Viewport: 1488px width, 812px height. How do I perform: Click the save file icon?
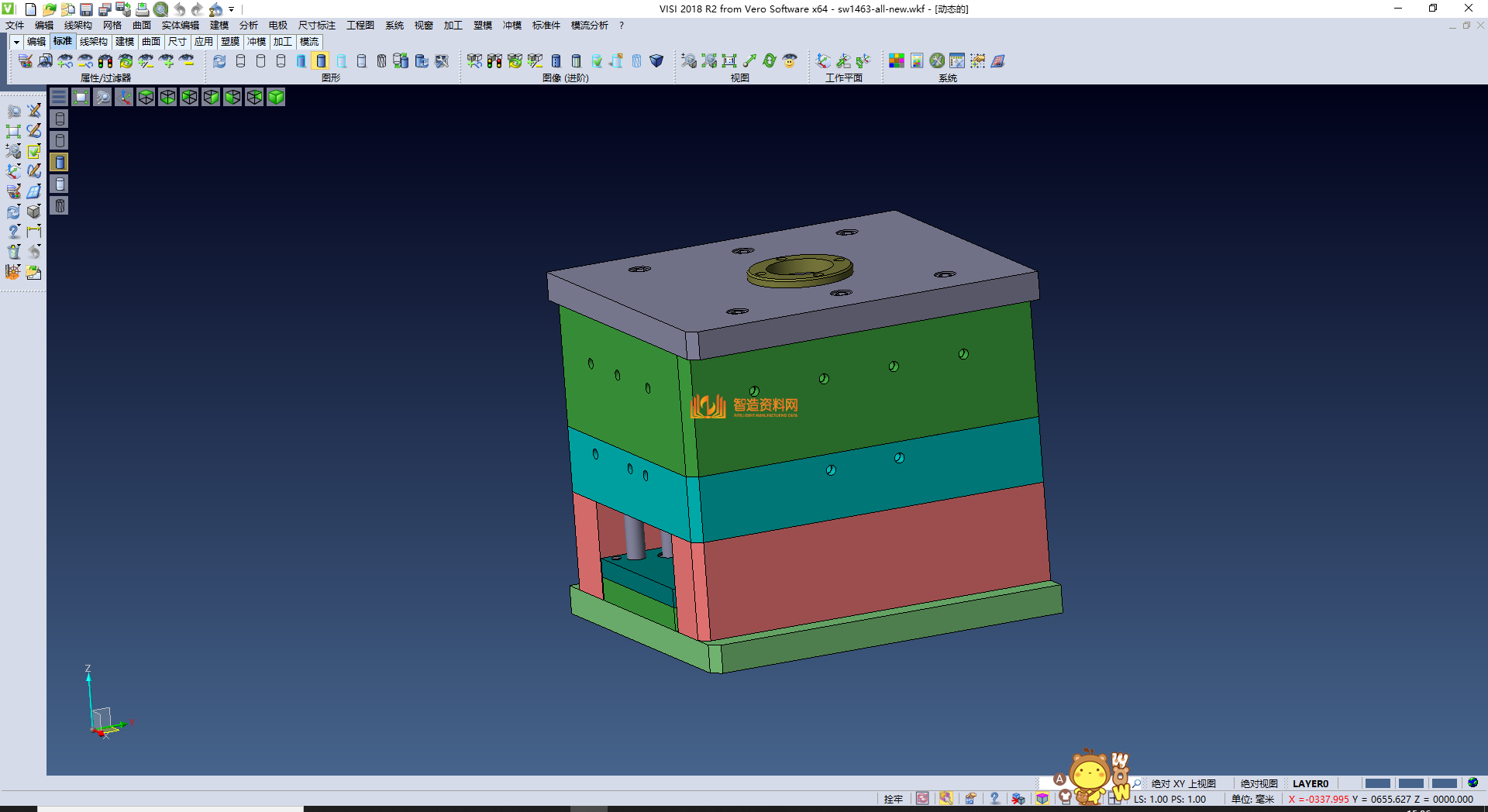pos(86,9)
